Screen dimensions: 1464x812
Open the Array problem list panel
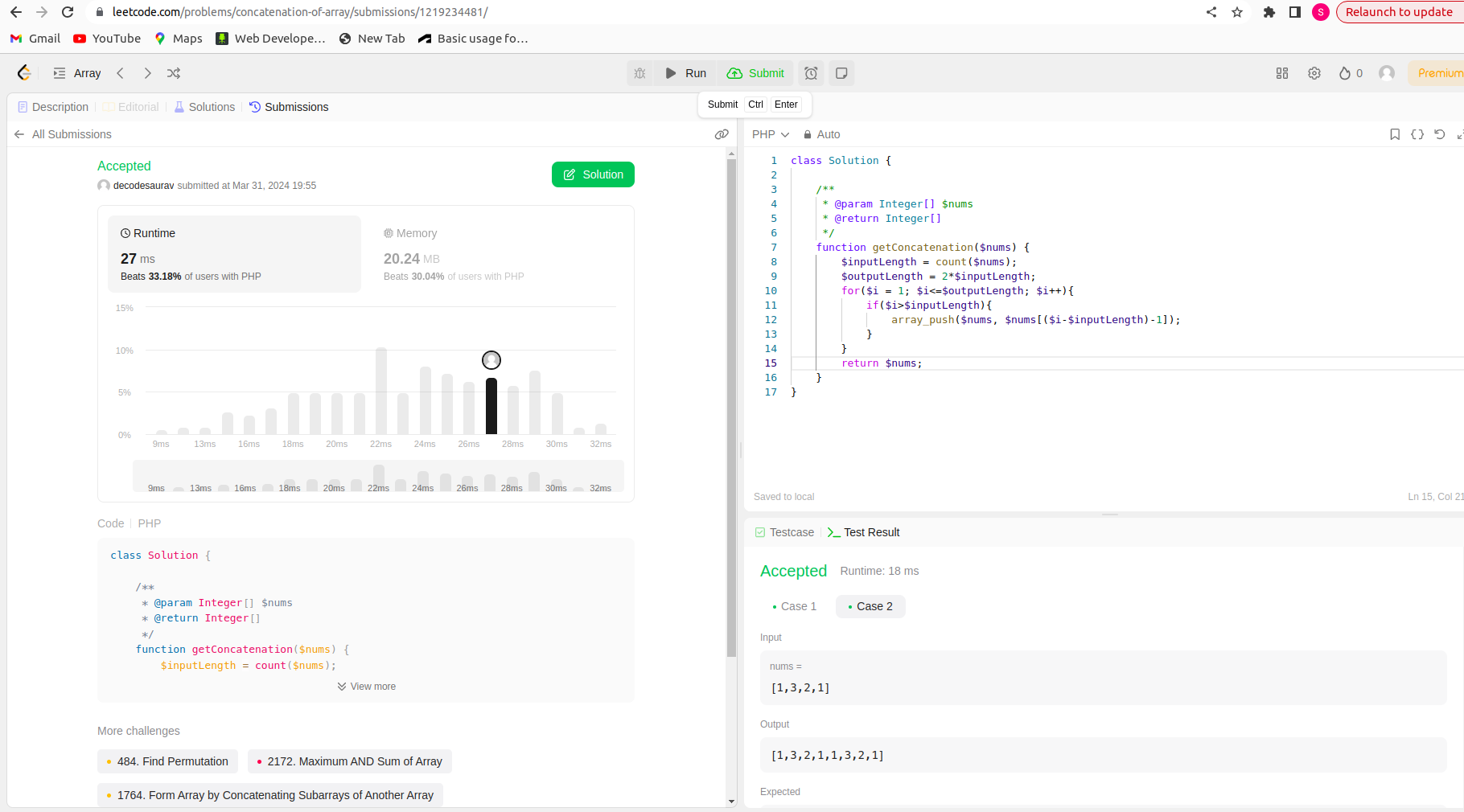click(x=77, y=73)
